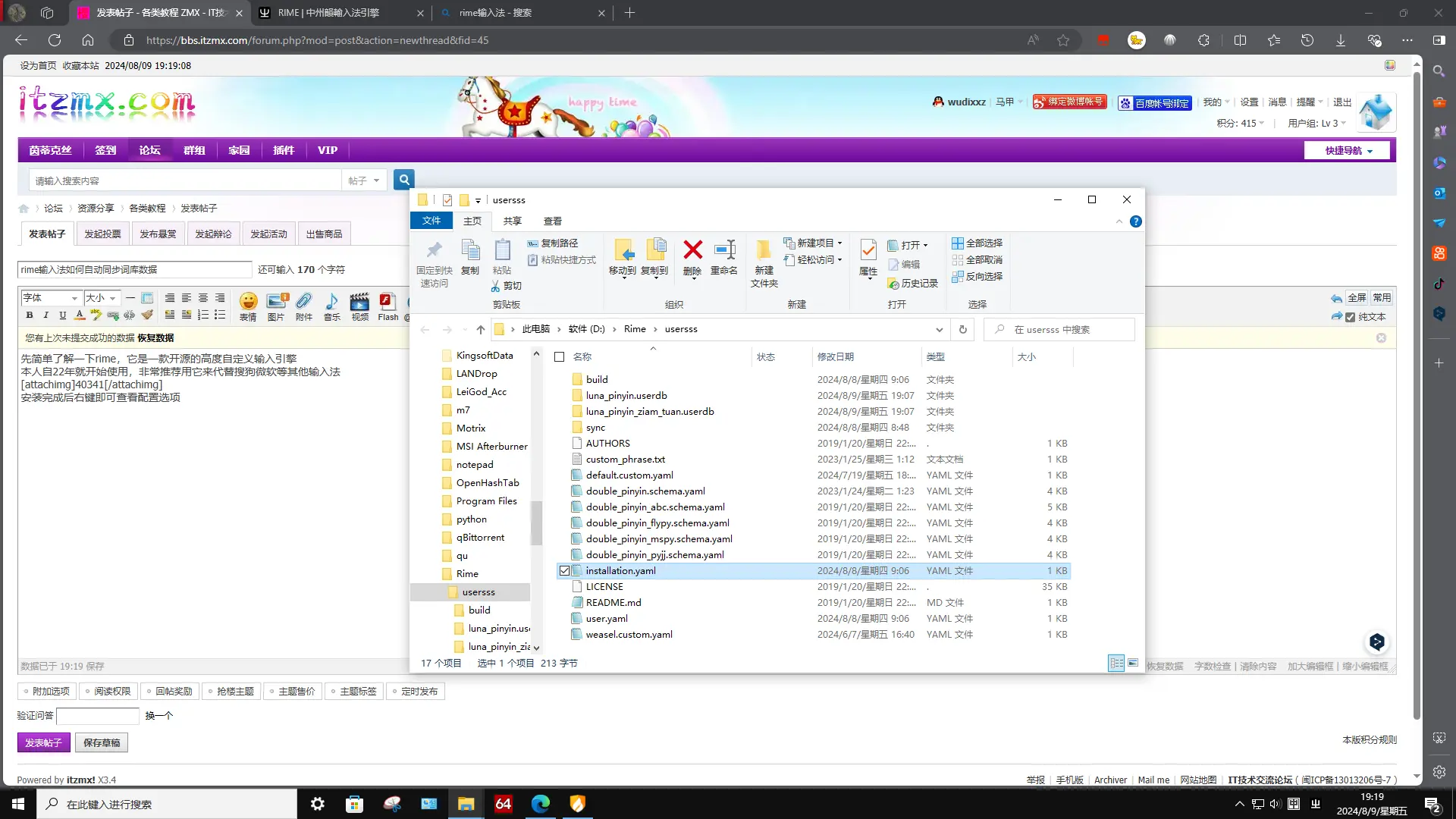The height and width of the screenshot is (819, 1456).
Task: Click the 全部选择 select all button
Action: tap(977, 243)
